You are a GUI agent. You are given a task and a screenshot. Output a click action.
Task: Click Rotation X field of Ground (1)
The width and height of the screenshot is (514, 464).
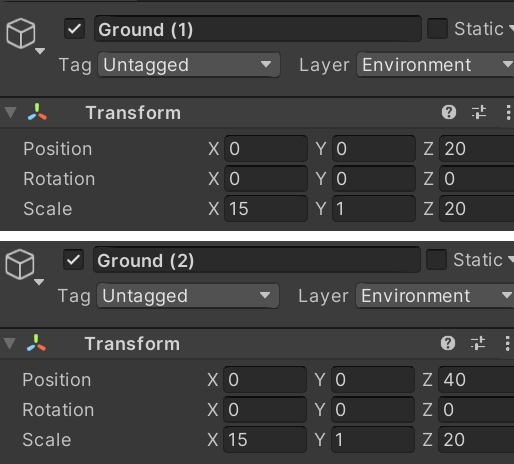pyautogui.click(x=266, y=179)
